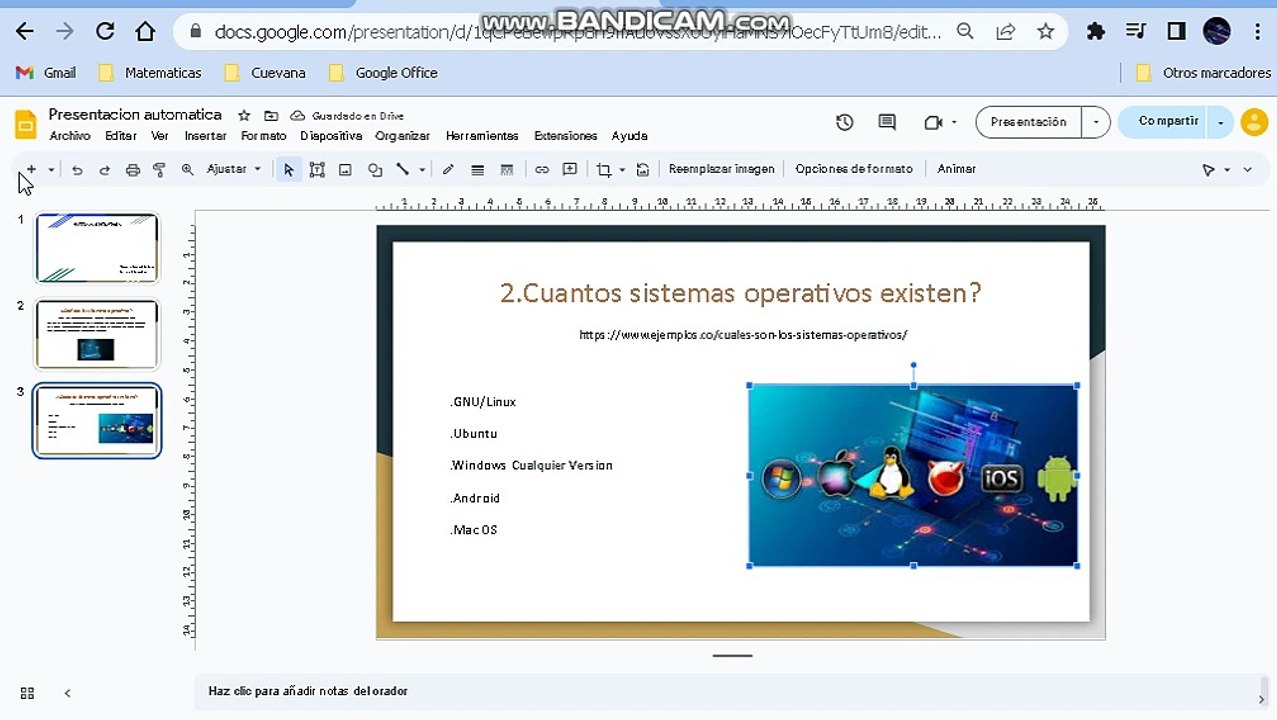Open the Organizar menu
Viewport: 1277px width, 720px height.
pos(403,136)
